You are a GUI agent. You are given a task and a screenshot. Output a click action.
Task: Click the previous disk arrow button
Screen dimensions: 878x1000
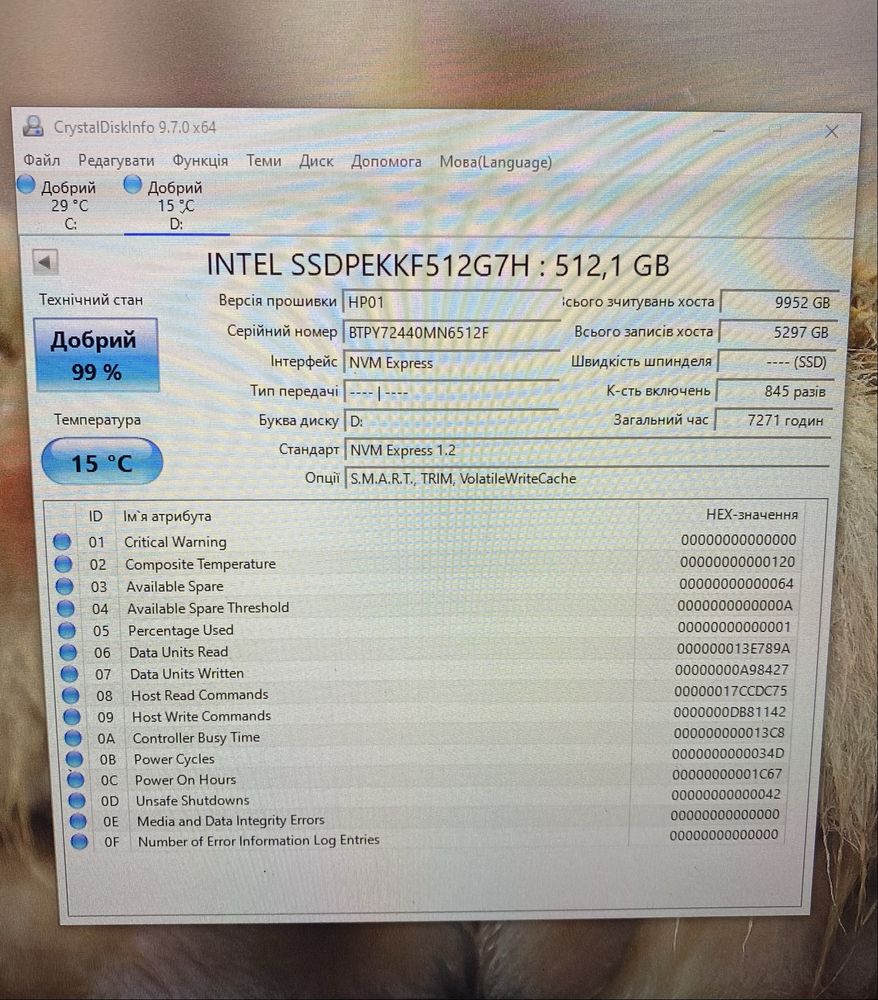(45, 261)
